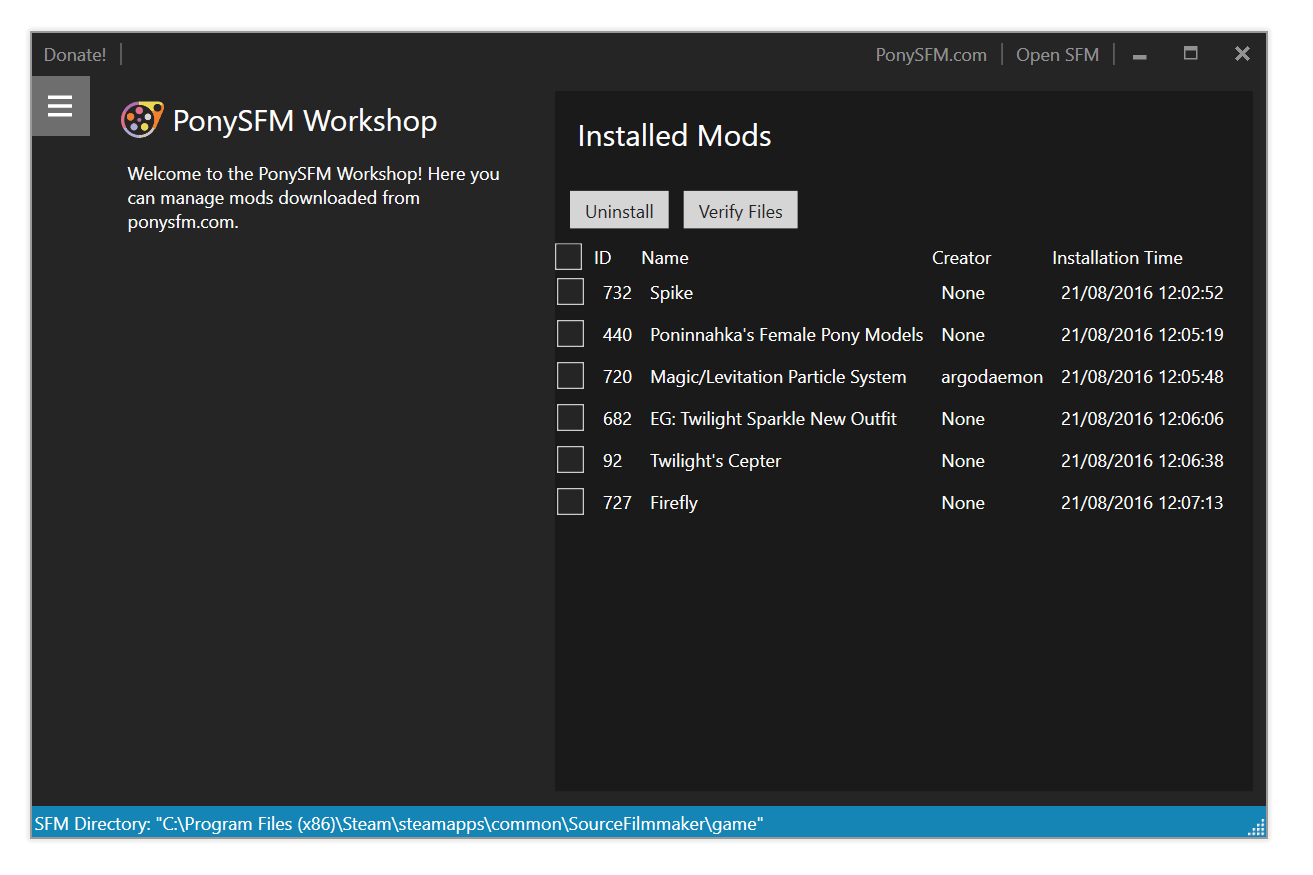The width and height of the screenshot is (1313, 875).
Task: Click installation time 21/08/2016 12:05:48
Action: [1142, 377]
